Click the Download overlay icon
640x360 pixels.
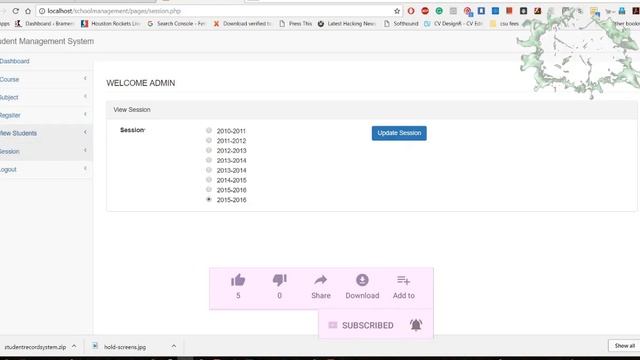[x=362, y=280]
